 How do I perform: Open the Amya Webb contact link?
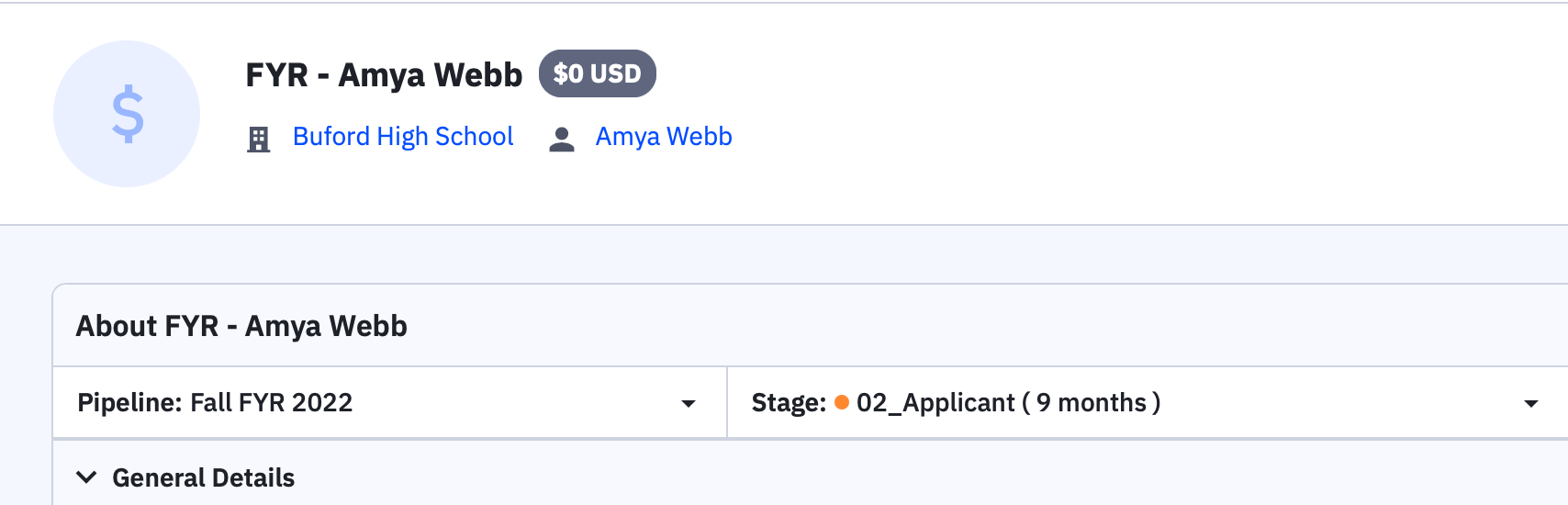664,137
